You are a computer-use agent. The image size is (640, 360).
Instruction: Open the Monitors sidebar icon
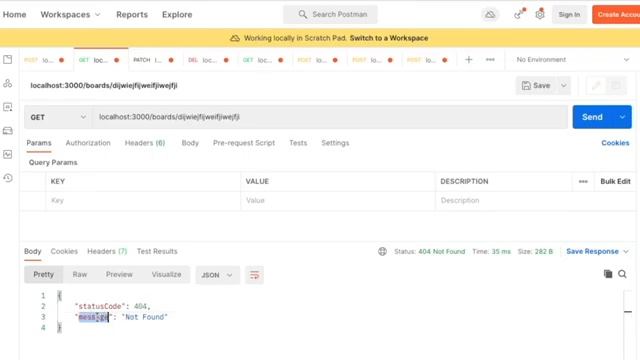tap(8, 154)
